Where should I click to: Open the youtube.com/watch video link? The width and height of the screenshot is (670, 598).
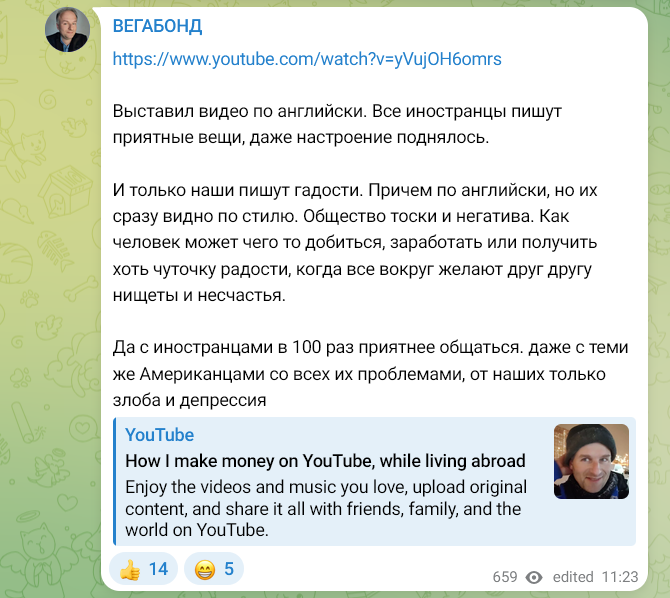tap(307, 59)
